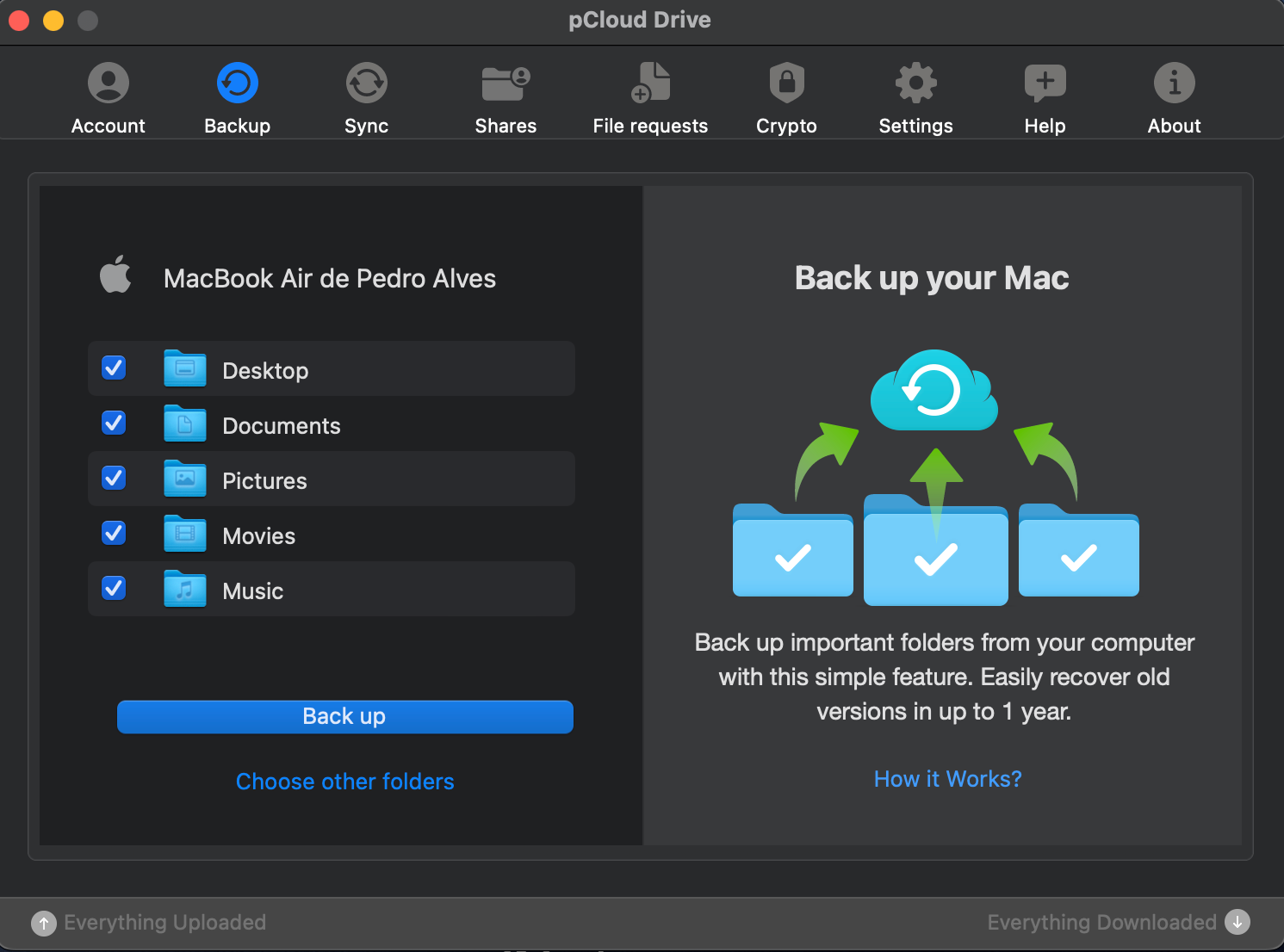This screenshot has height=952, width=1284.
Task: Open the About info icon
Action: pos(1175,83)
